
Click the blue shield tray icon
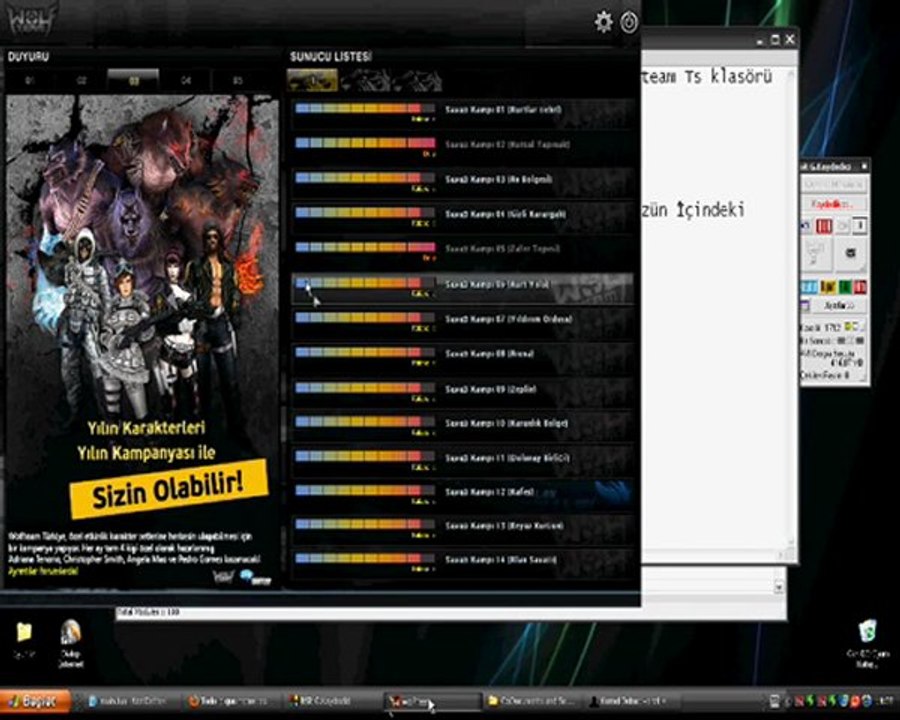coord(844,701)
